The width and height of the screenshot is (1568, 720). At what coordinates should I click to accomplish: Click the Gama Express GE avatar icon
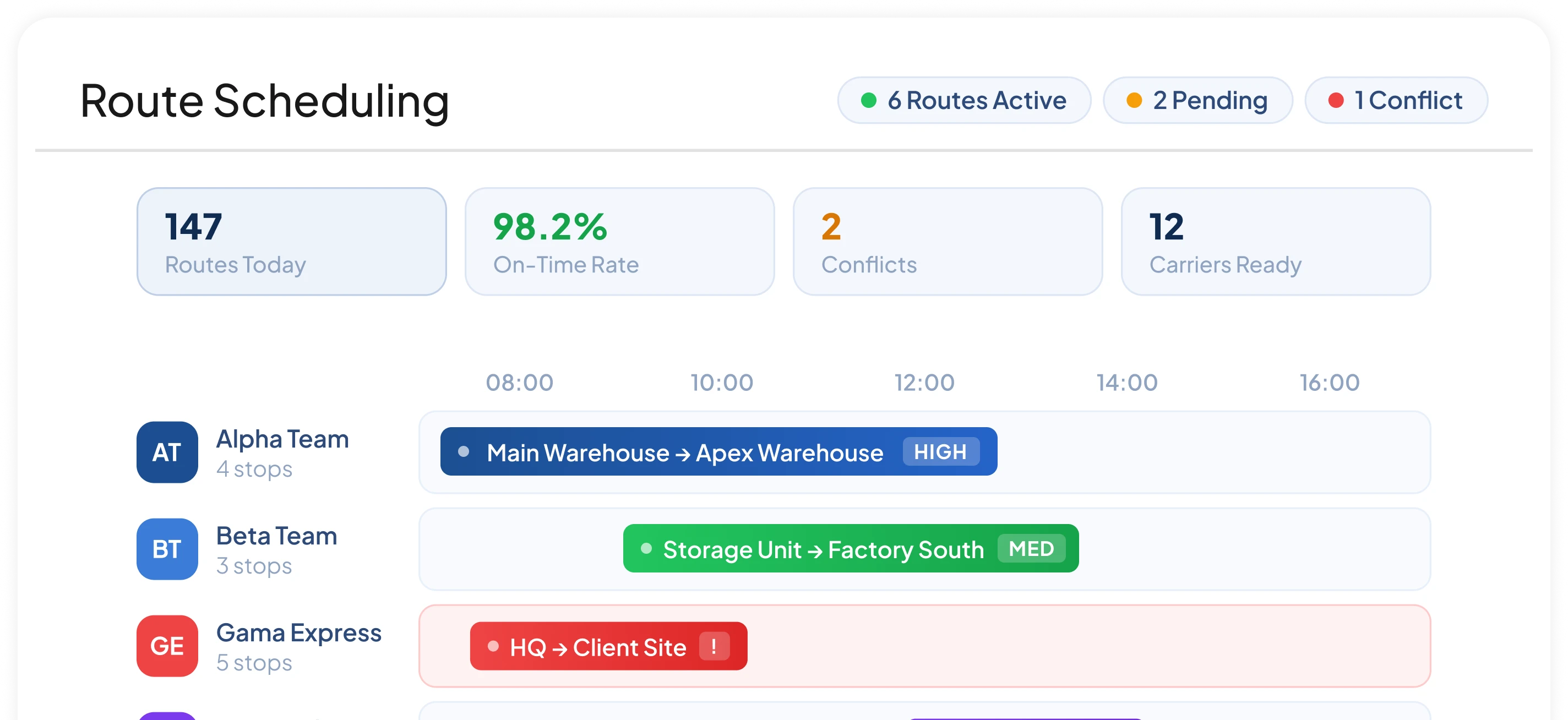(167, 646)
